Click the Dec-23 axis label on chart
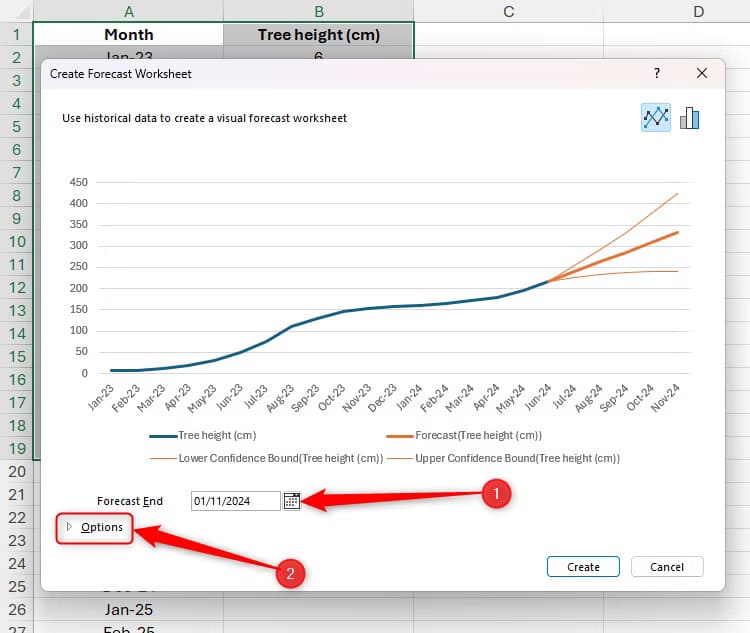This screenshot has height=633, width=750. 382,398
